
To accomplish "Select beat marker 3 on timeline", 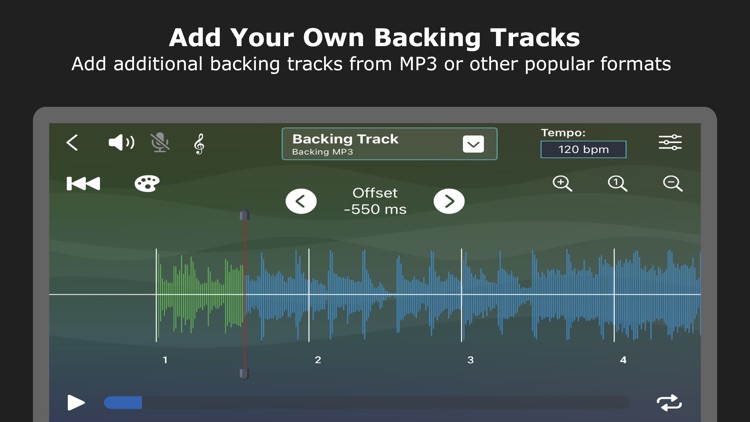I will point(470,360).
